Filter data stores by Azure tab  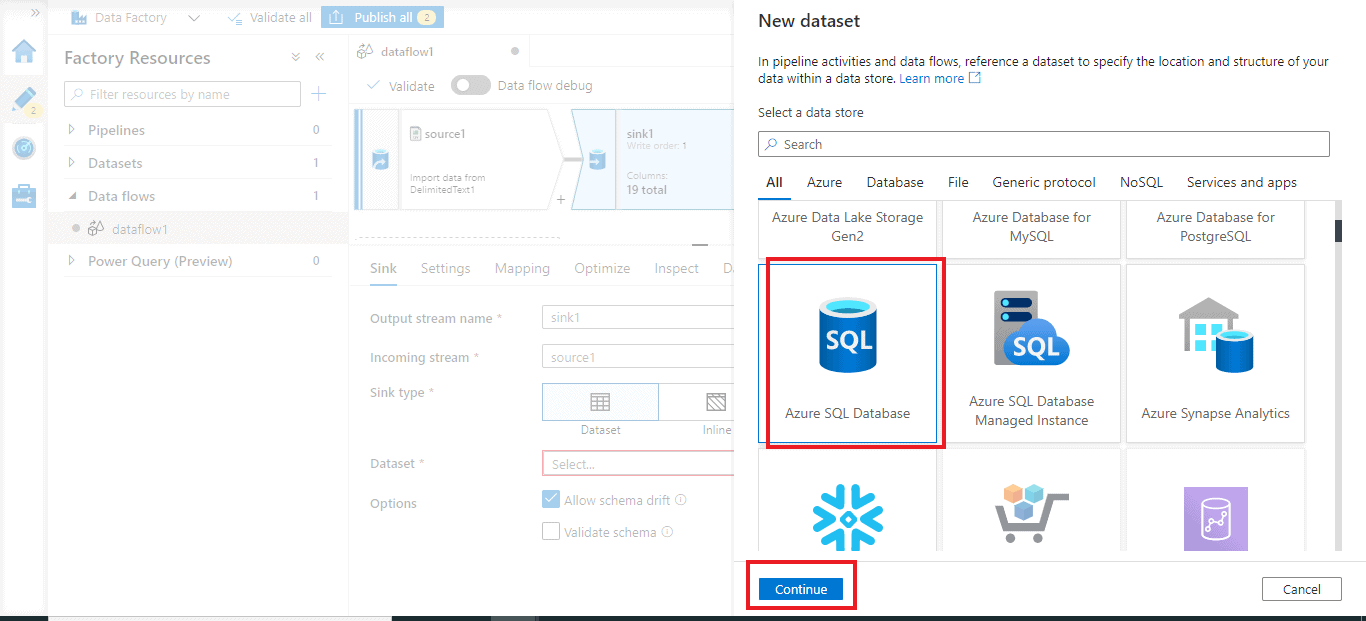point(825,182)
